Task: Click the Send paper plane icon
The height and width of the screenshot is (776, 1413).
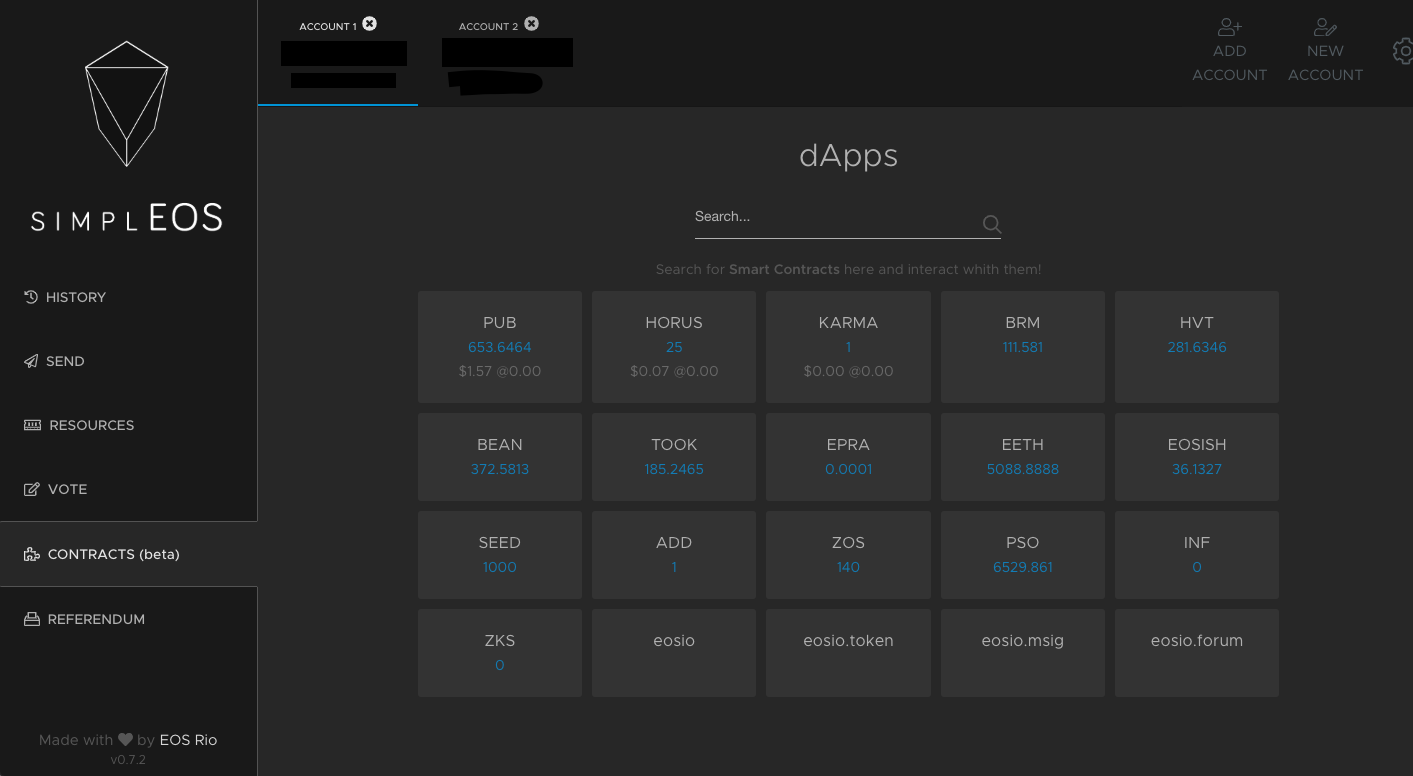Action: (x=31, y=361)
